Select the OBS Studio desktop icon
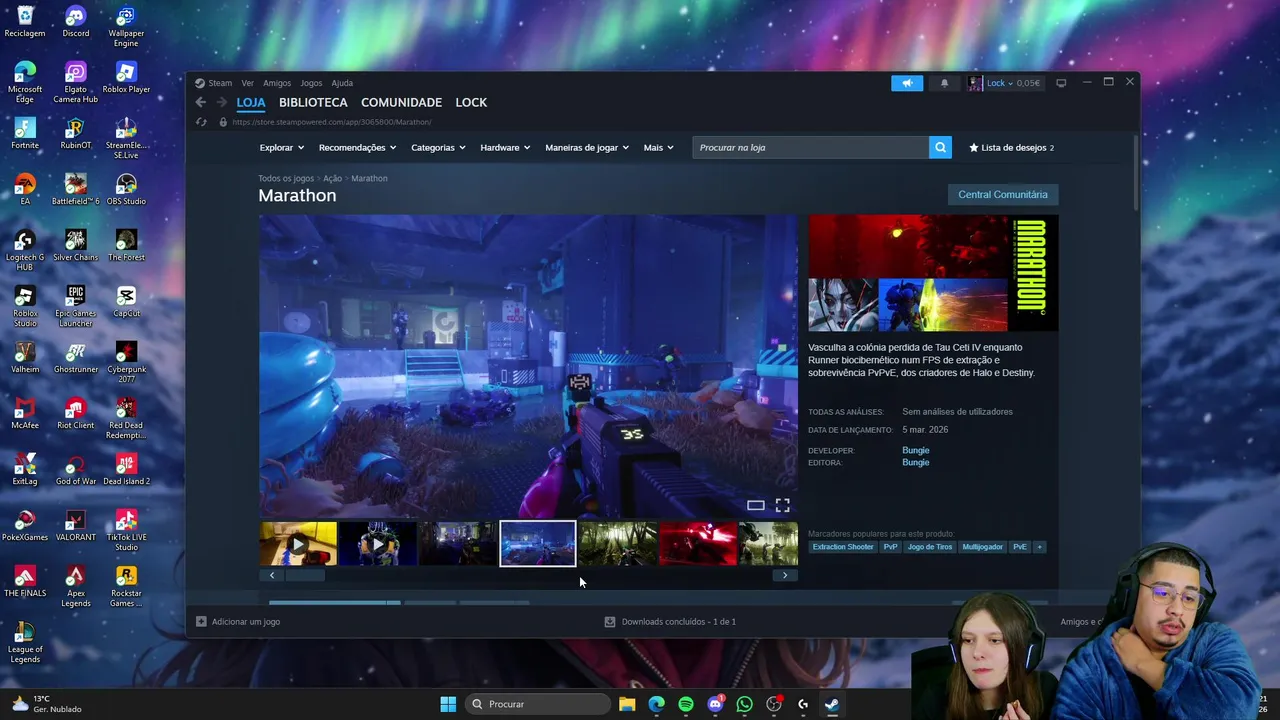1280x720 pixels. pyautogui.click(x=126, y=189)
